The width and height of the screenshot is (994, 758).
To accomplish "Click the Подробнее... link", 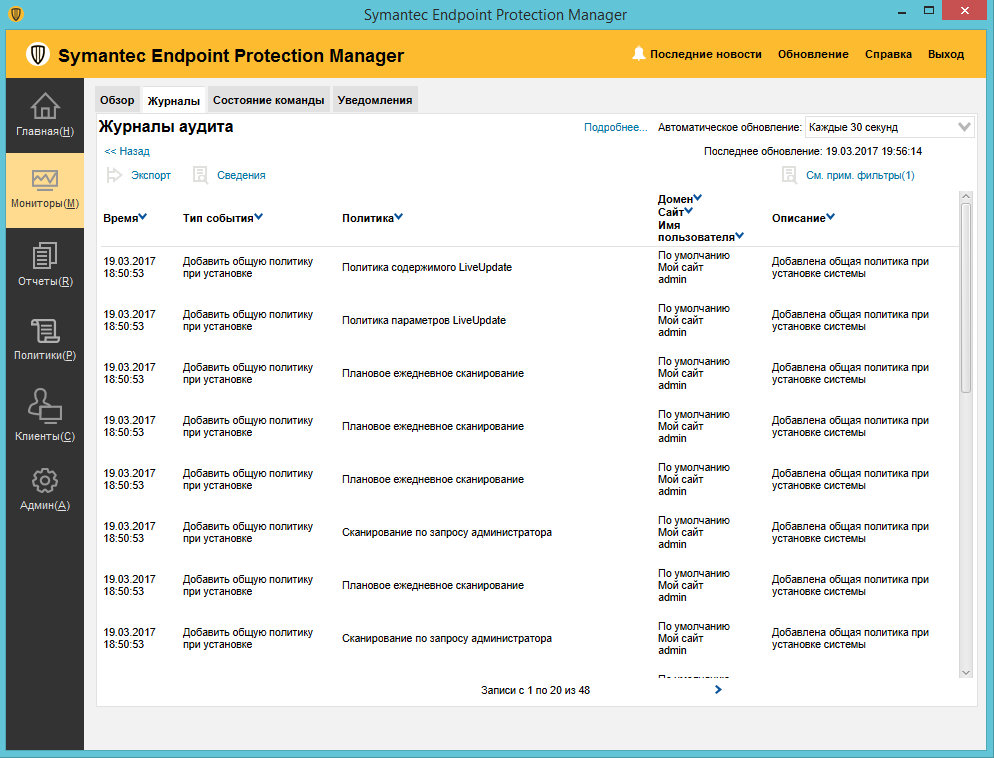I will [616, 127].
